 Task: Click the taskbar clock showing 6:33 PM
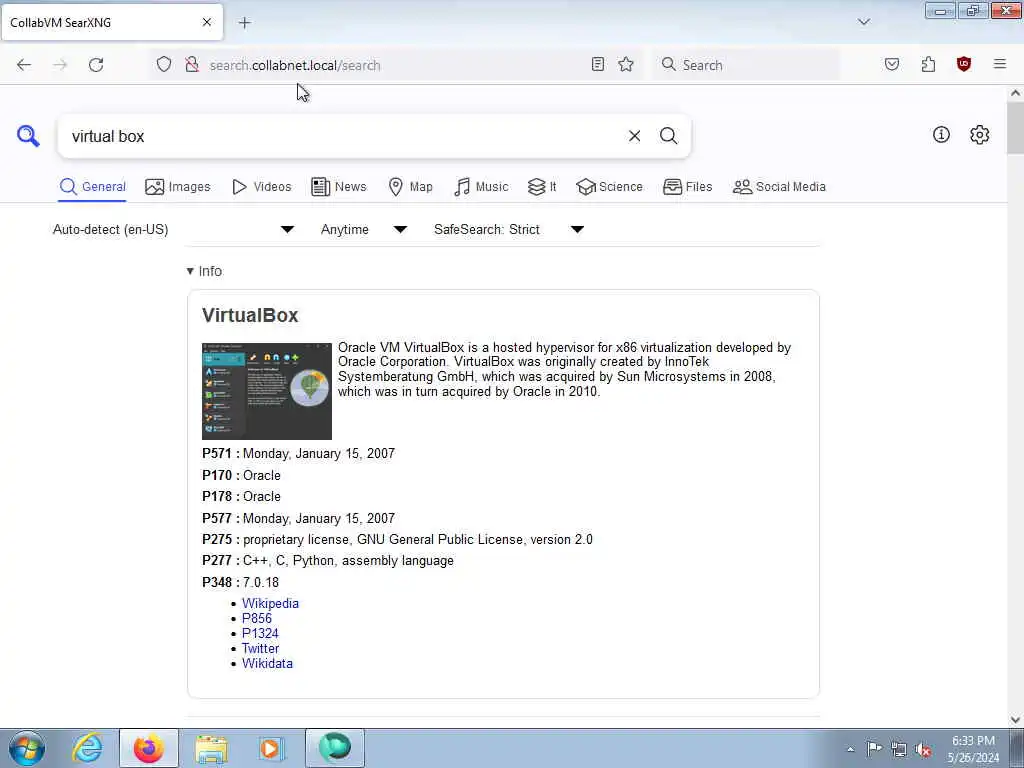(x=973, y=749)
